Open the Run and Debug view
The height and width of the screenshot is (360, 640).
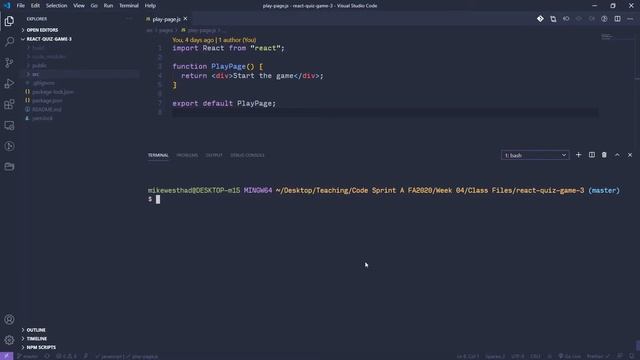click(x=9, y=83)
